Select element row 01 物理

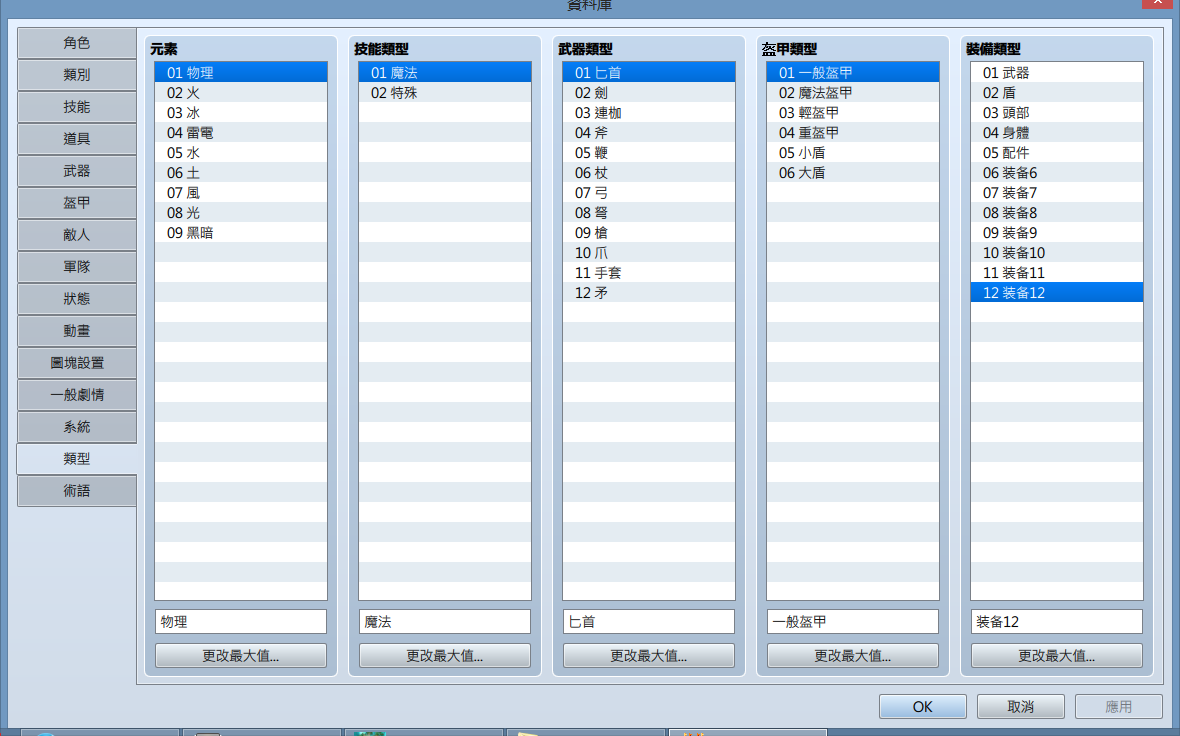241,72
